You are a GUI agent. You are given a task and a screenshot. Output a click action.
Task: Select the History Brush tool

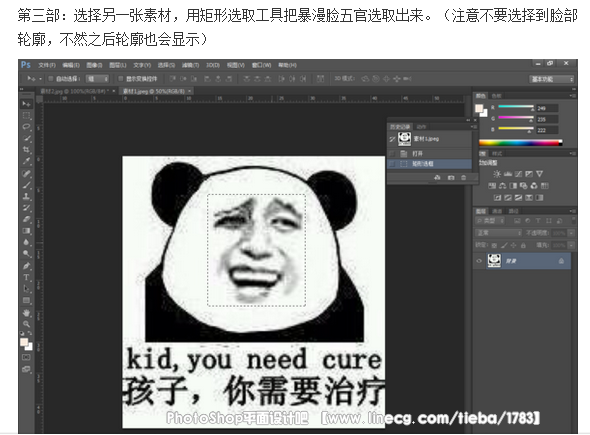pyautogui.click(x=26, y=208)
